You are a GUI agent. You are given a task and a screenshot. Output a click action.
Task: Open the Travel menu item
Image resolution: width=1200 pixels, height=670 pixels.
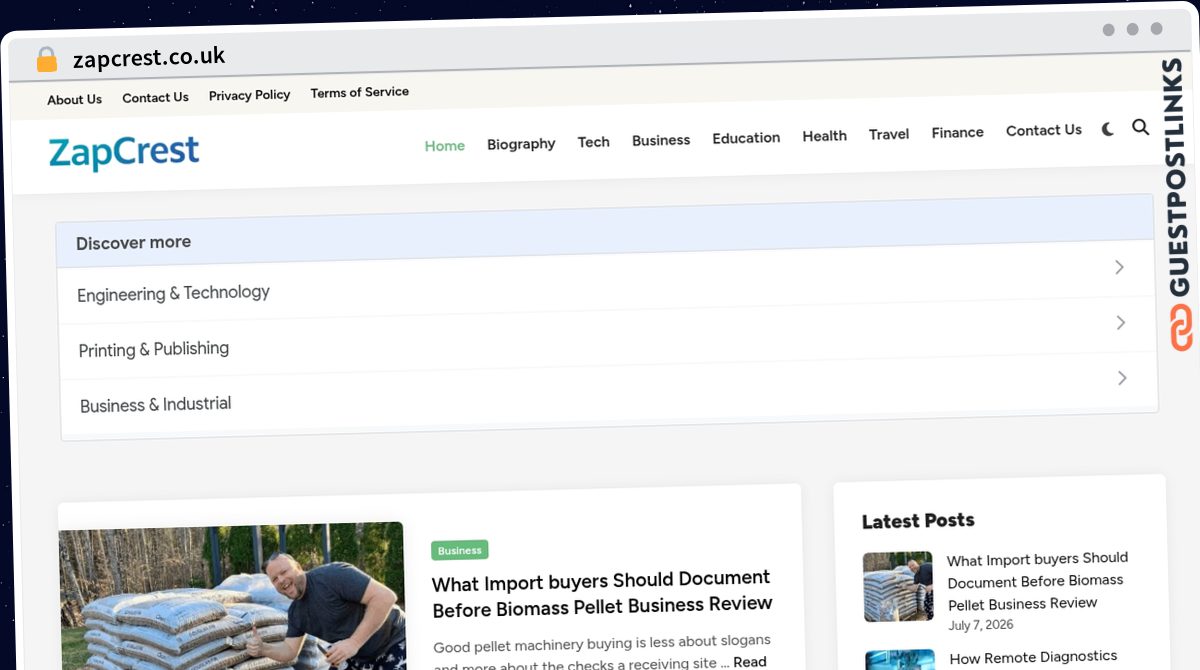pyautogui.click(x=889, y=134)
